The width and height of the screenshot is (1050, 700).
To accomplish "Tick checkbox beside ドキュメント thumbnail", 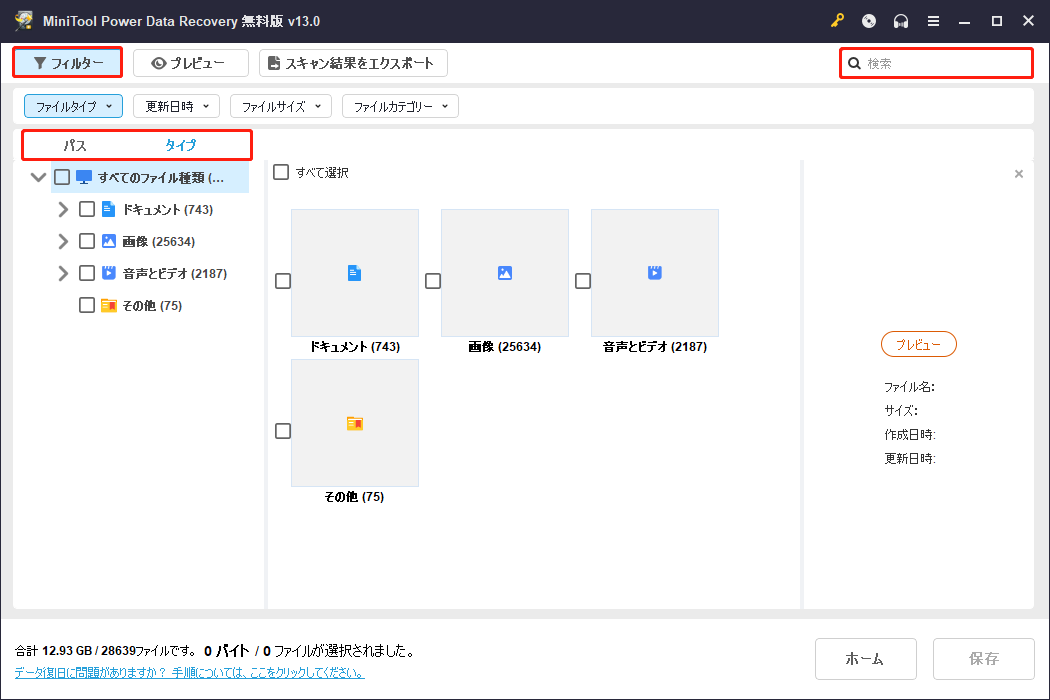I will pos(283,281).
